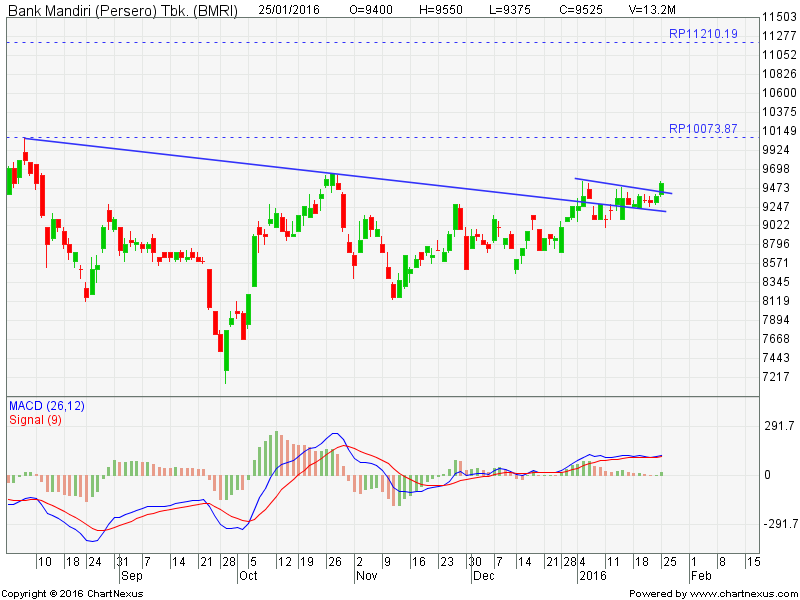Click the Dec month label on the time axis
This screenshot has width=800, height=600.
click(x=484, y=576)
